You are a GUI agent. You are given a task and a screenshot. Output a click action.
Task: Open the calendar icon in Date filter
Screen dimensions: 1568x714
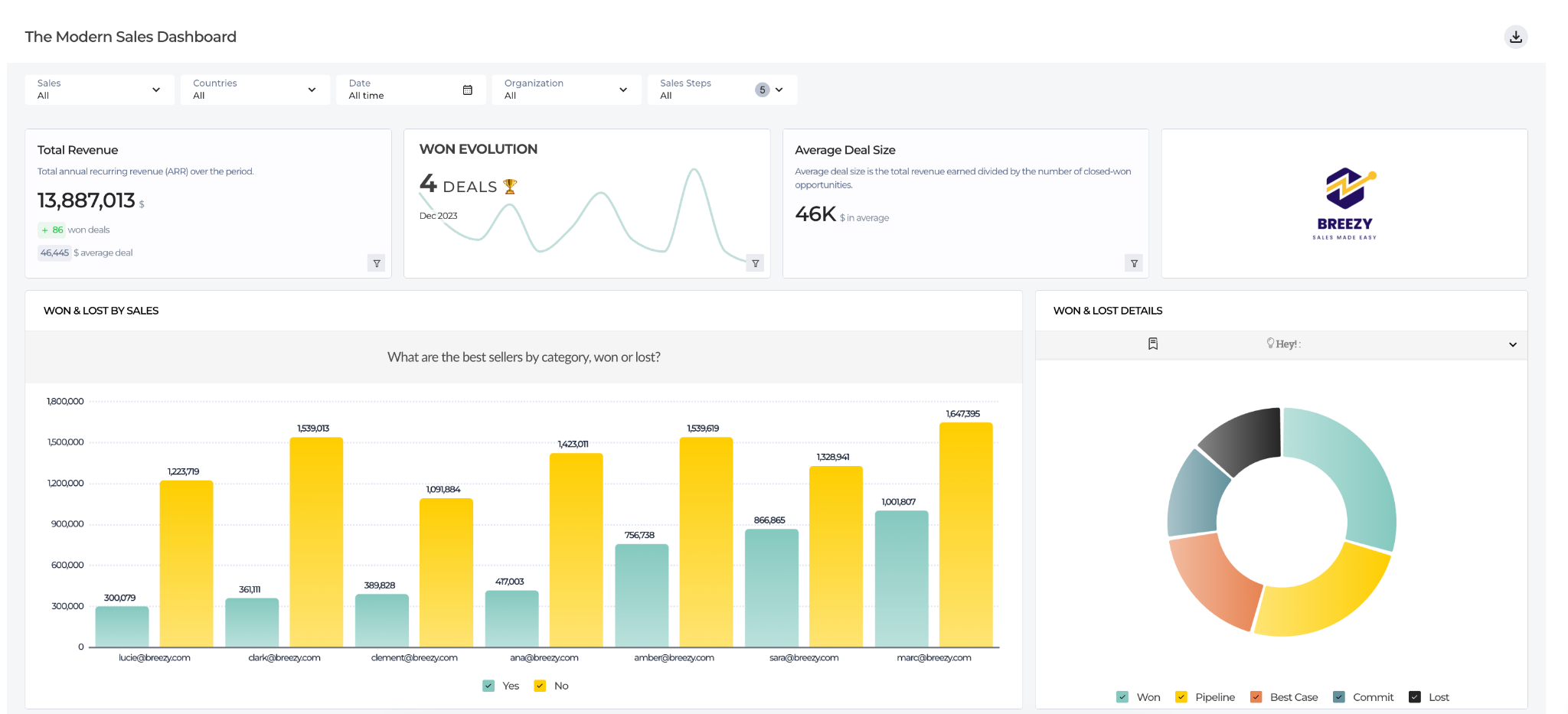468,90
